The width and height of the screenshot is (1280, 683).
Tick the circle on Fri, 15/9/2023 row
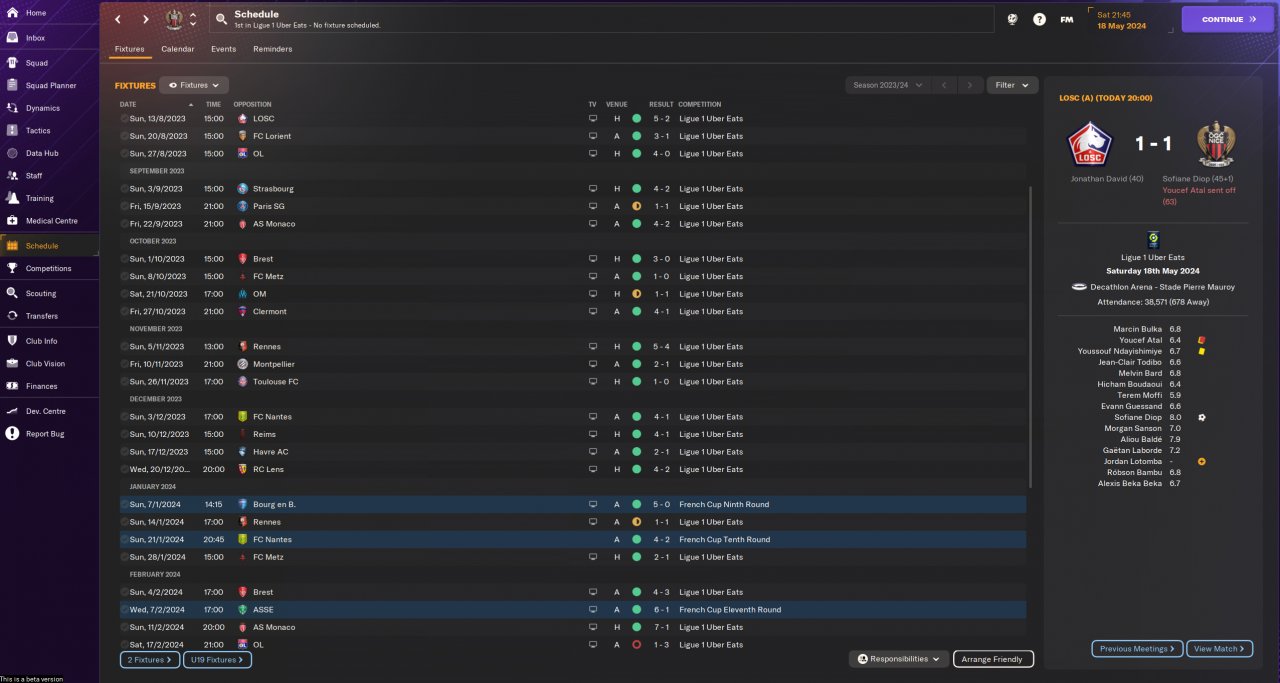[125, 206]
